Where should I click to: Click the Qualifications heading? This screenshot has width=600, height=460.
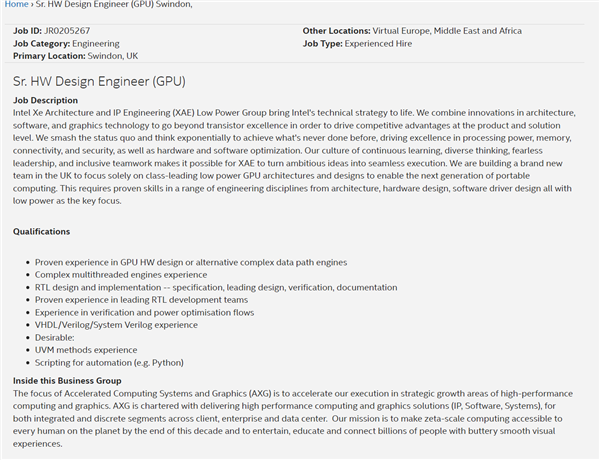point(41,232)
